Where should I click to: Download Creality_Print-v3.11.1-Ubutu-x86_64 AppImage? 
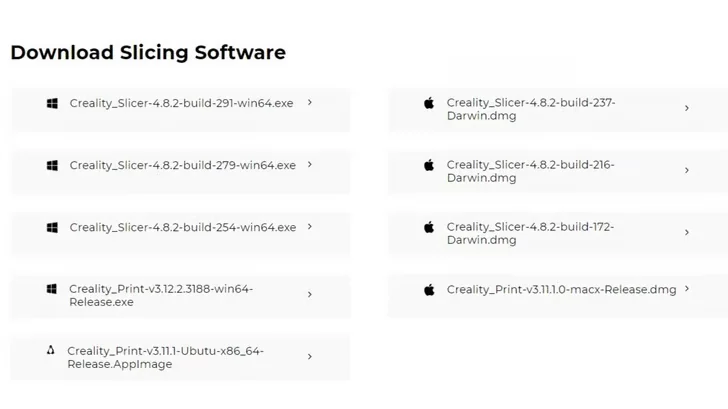point(165,357)
